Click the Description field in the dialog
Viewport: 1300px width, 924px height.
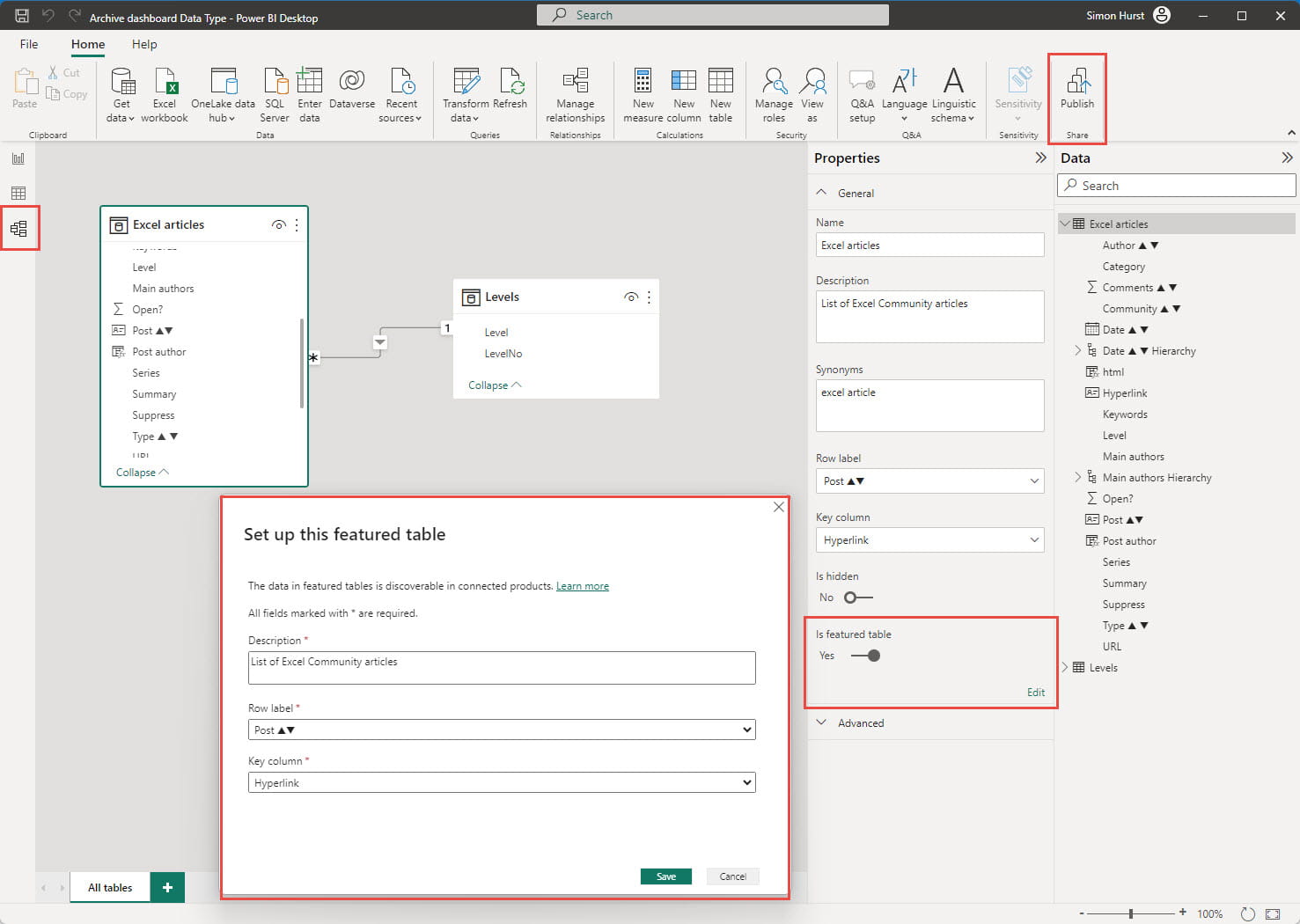click(x=501, y=667)
